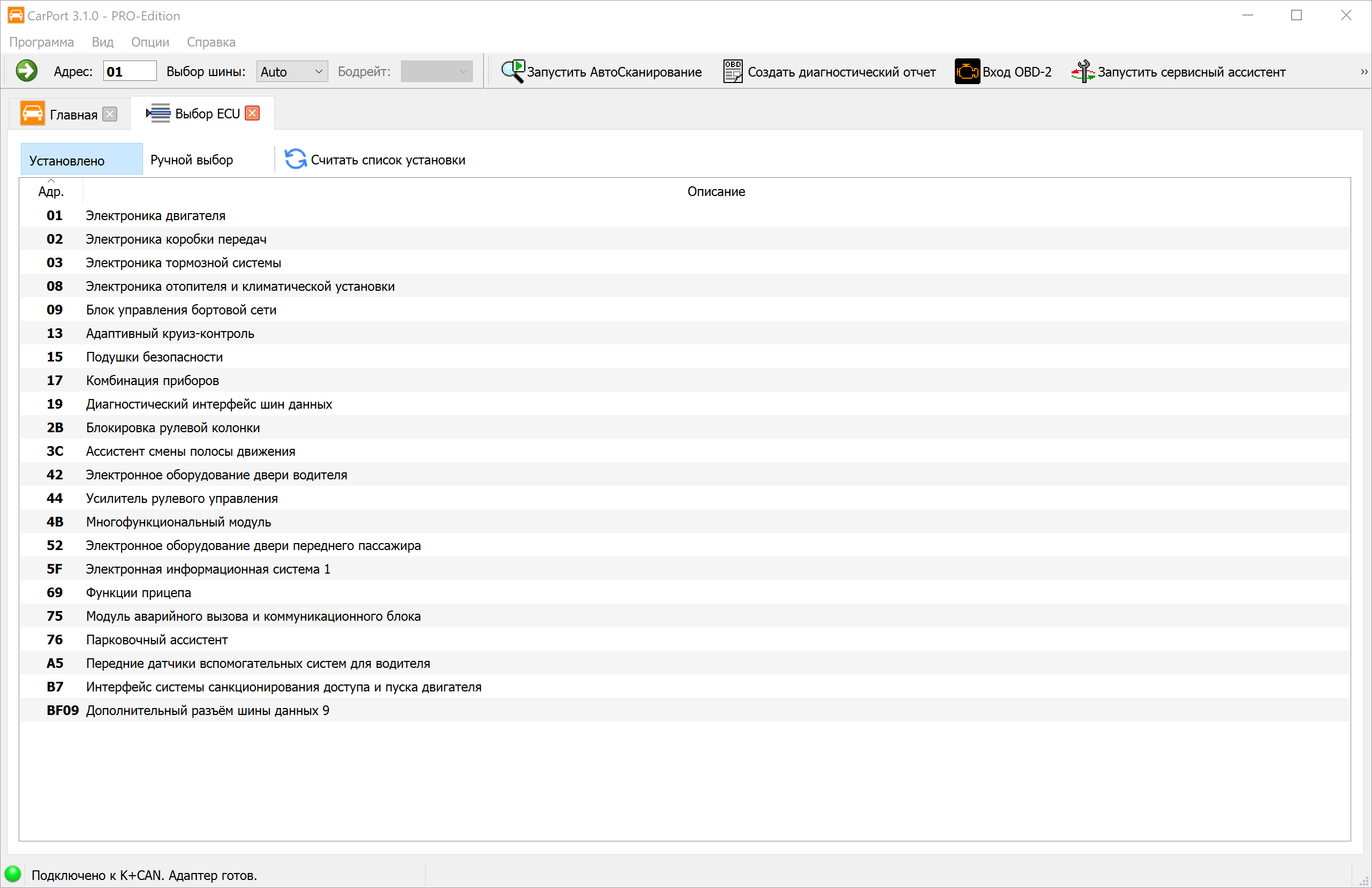Close the Главная tab
The height and width of the screenshot is (888, 1372).
pos(110,114)
